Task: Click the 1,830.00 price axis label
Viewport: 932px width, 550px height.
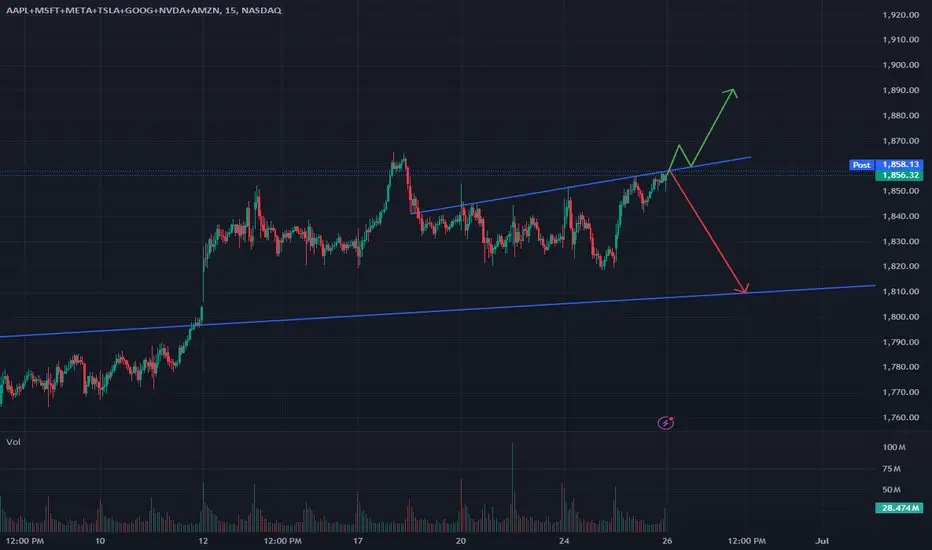Action: [901, 241]
